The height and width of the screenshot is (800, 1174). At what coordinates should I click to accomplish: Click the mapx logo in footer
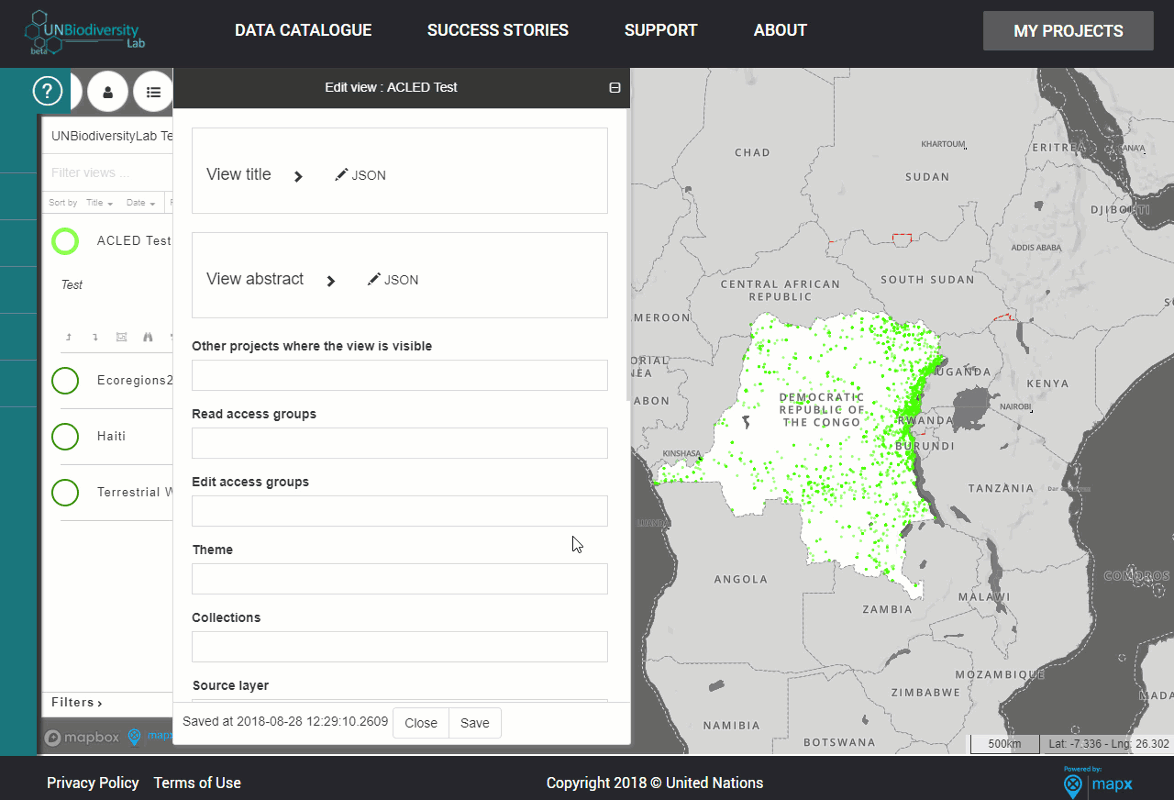1098,783
